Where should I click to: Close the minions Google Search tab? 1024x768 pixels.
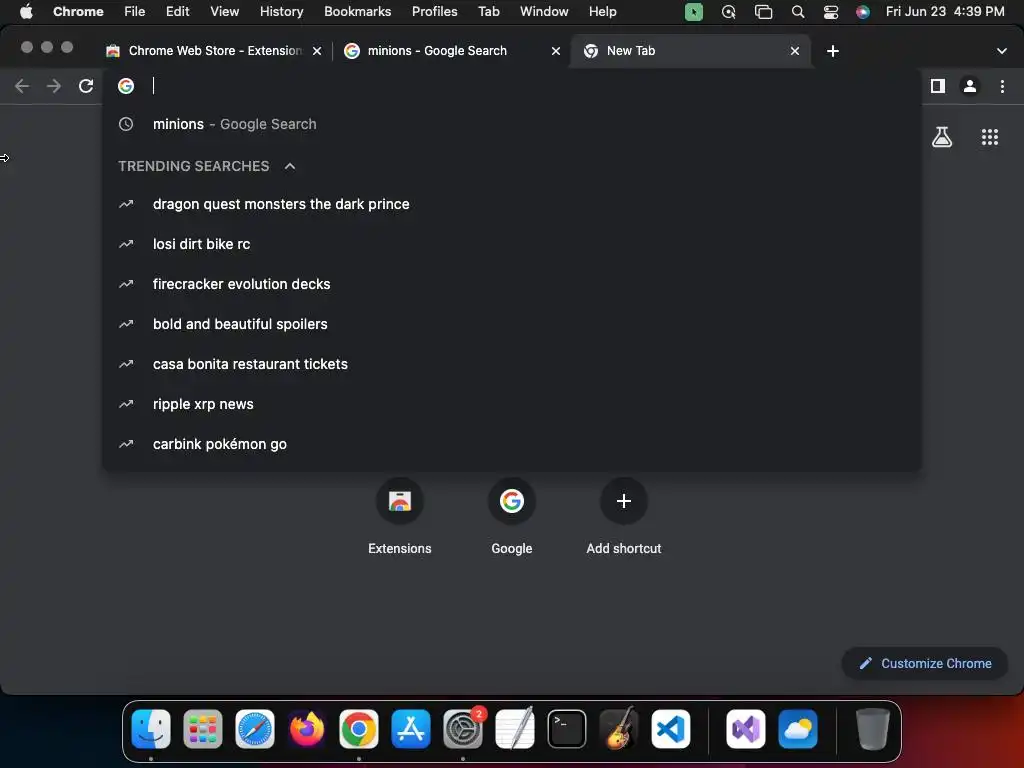pyautogui.click(x=556, y=51)
